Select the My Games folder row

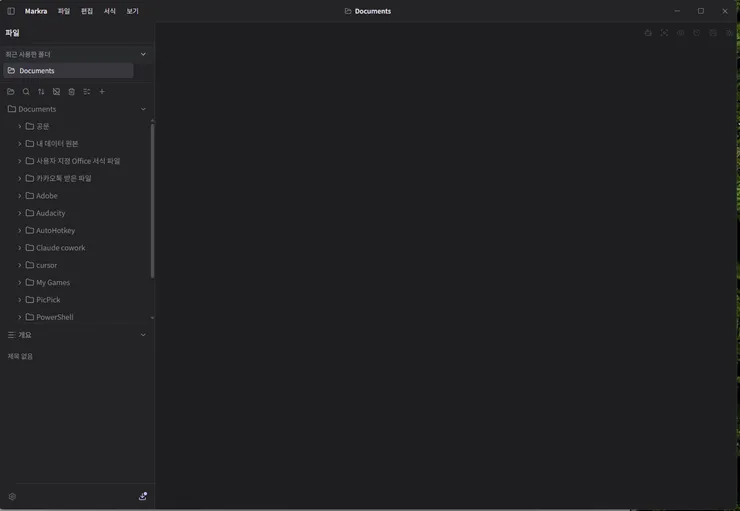point(76,282)
